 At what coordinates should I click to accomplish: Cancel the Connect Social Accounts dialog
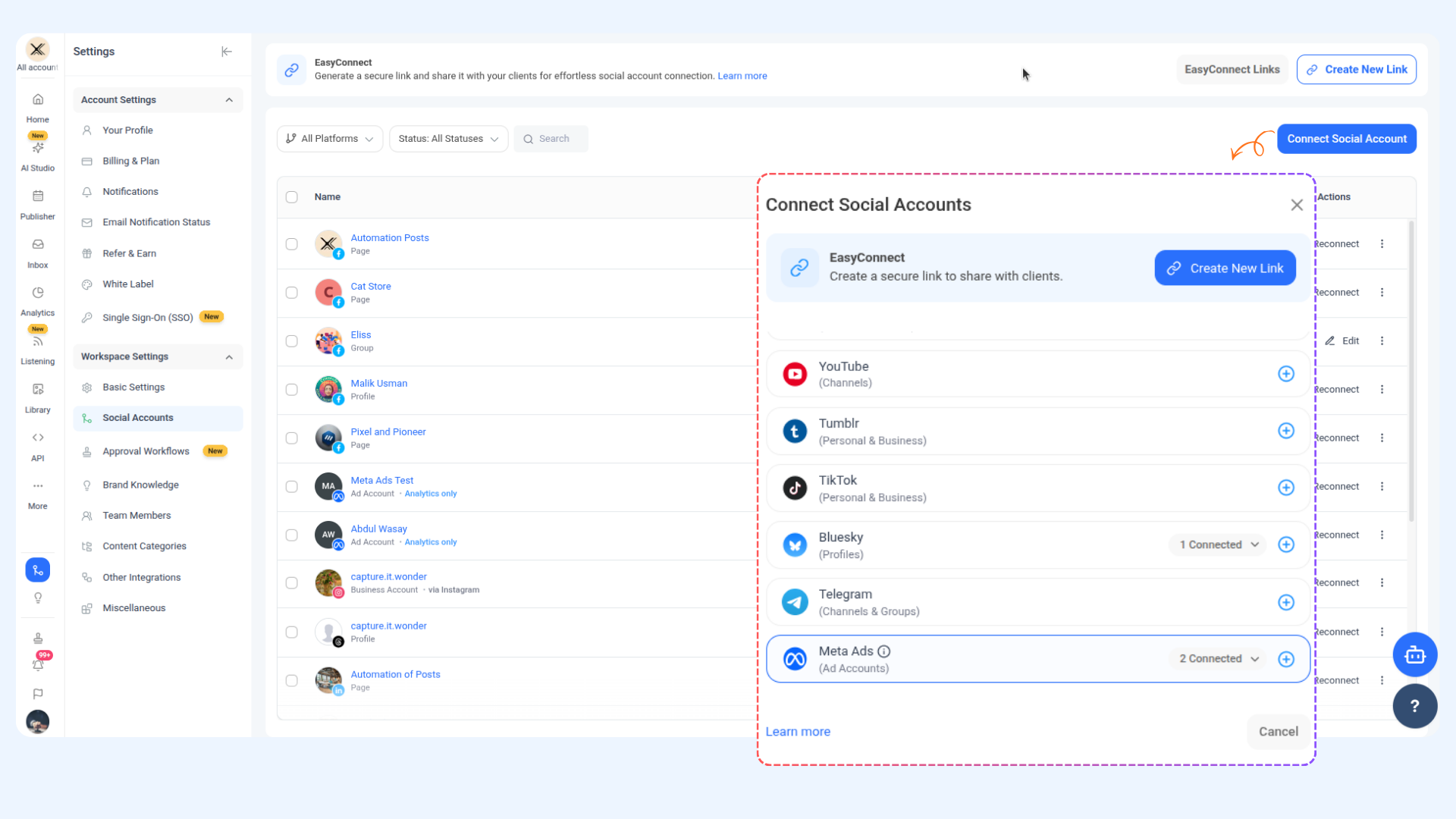1279,732
